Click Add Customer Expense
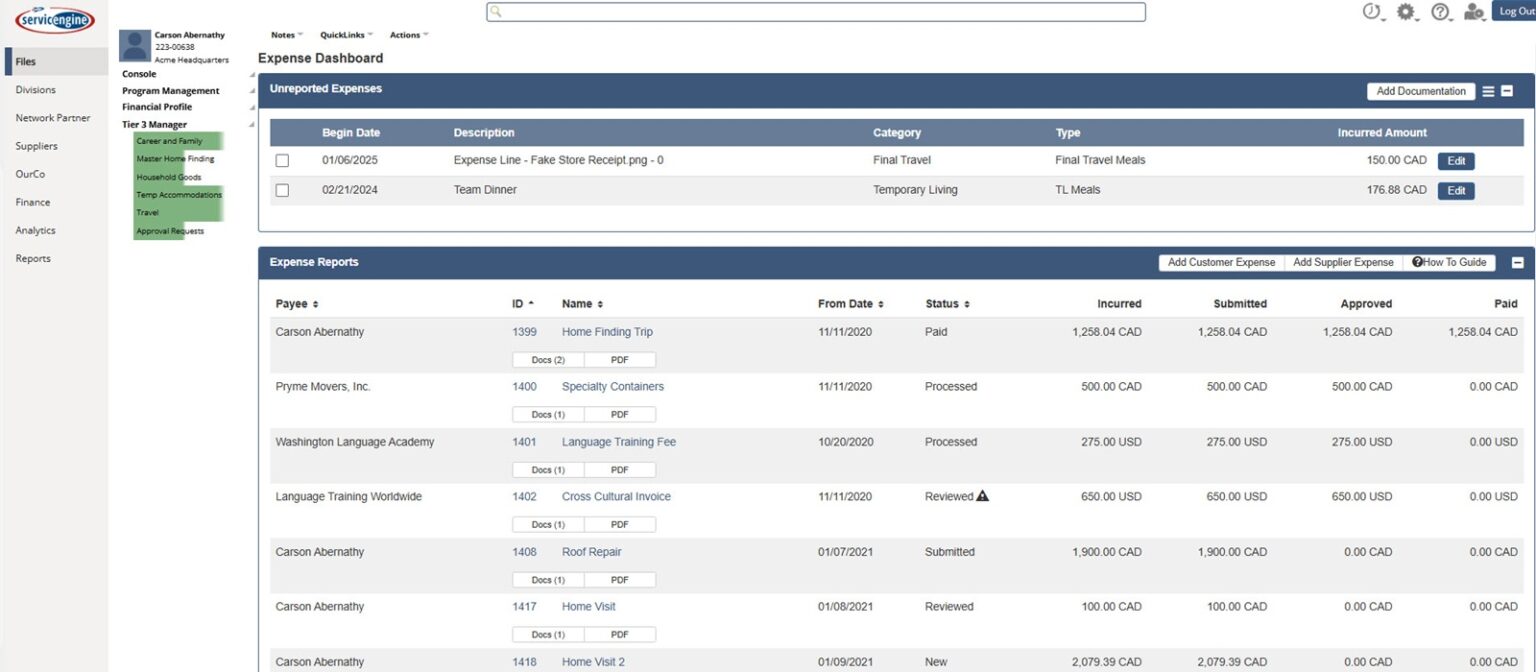Viewport: 1536px width, 672px height. pyautogui.click(x=1221, y=262)
